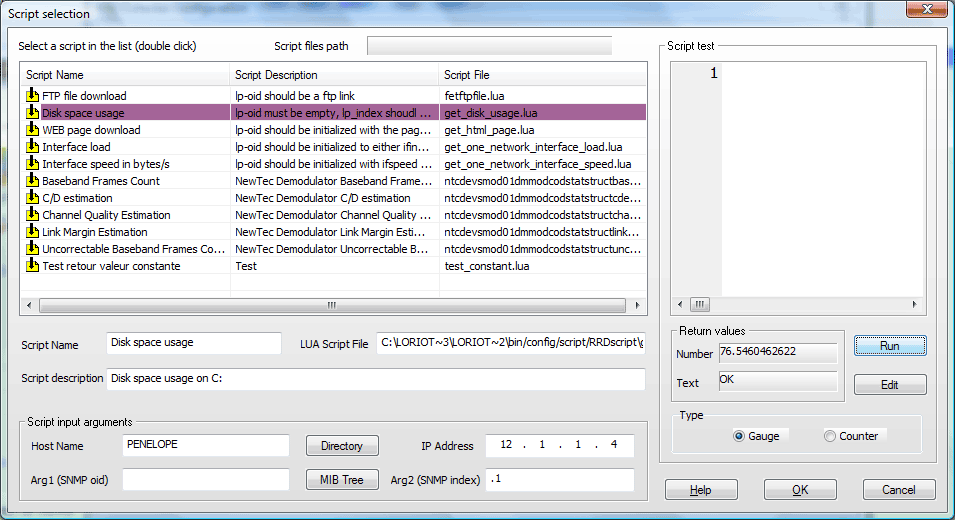Click the script test pane scroll right arrow

point(914,304)
